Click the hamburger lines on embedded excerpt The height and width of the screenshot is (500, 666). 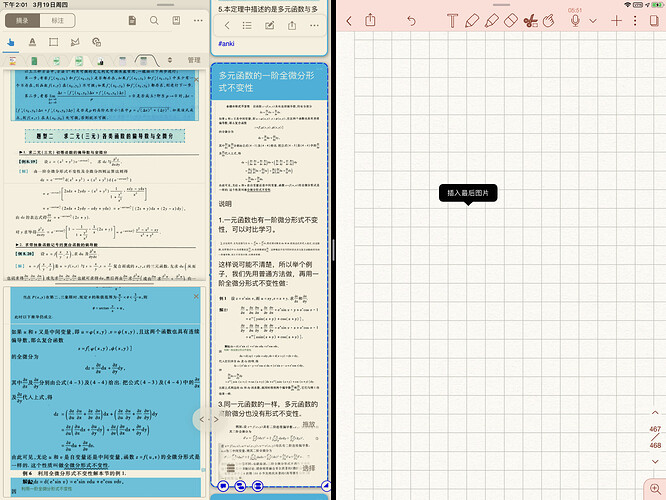[231, 468]
